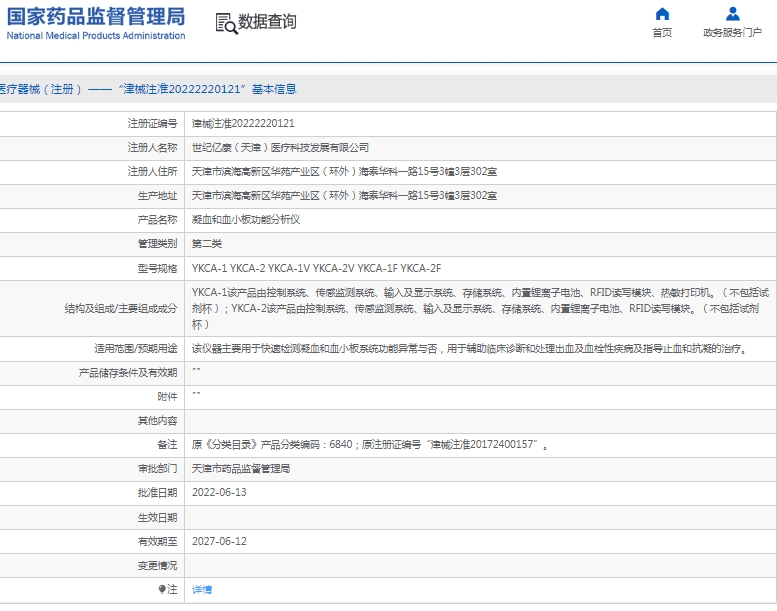Open the 政务服务门户 user icon
Viewport: 777px width, 611px height.
[732, 14]
